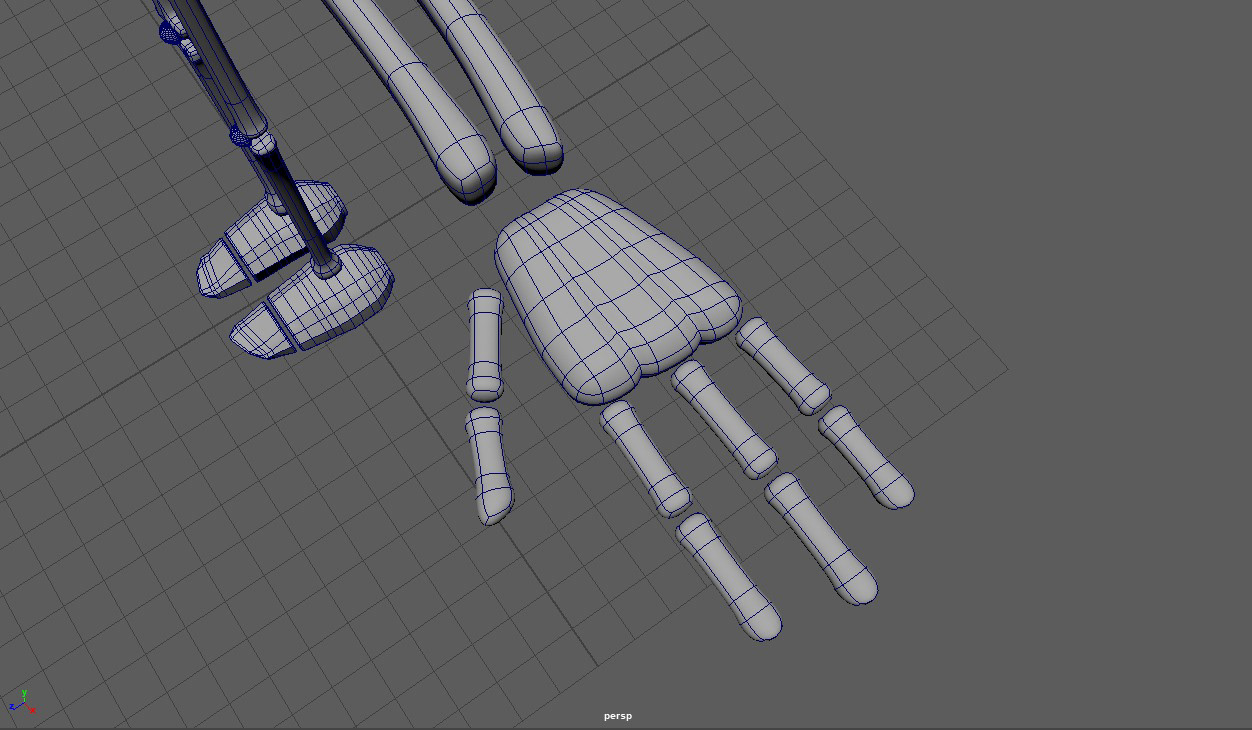Click the persp camera label
The image size is (1252, 730).
618,716
